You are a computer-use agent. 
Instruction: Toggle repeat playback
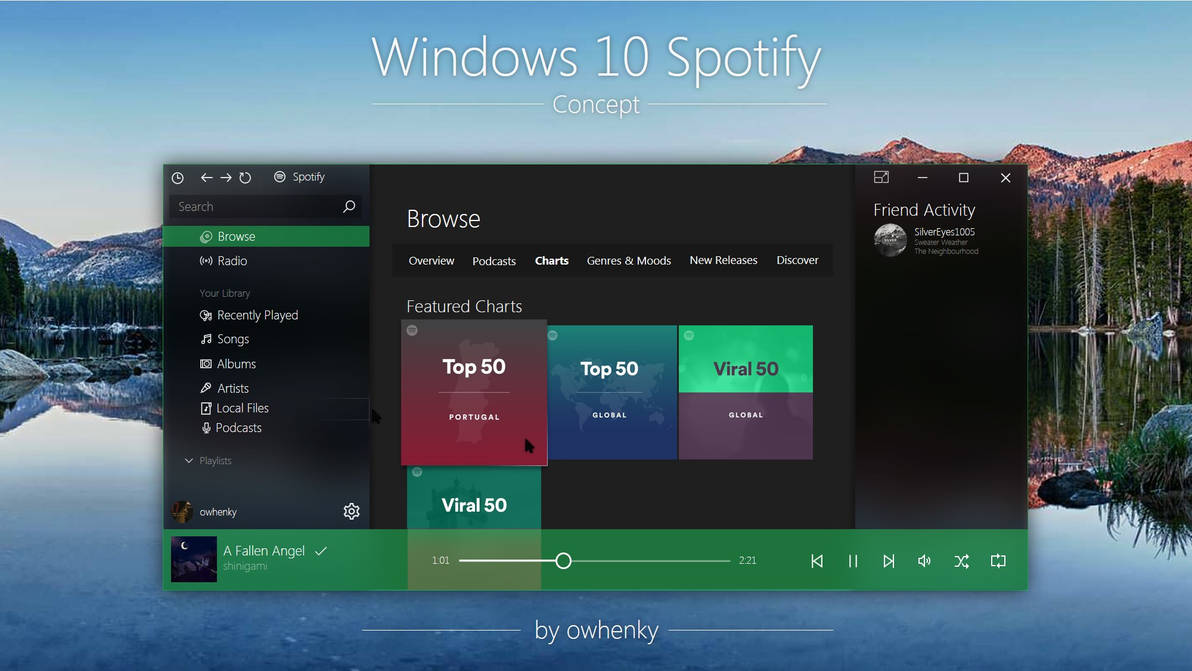(x=998, y=561)
